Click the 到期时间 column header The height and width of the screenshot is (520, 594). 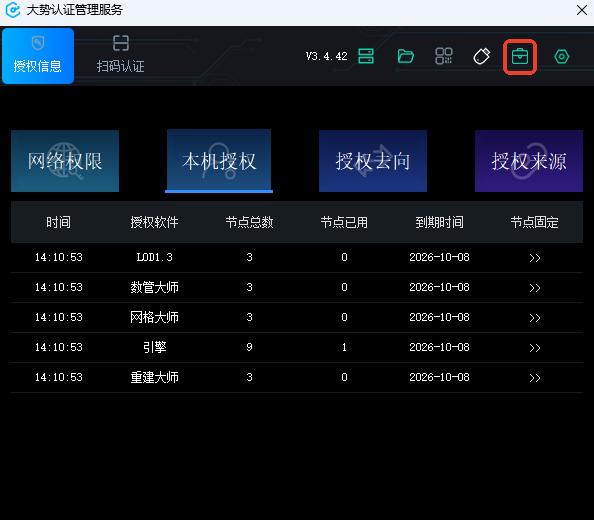tap(439, 222)
